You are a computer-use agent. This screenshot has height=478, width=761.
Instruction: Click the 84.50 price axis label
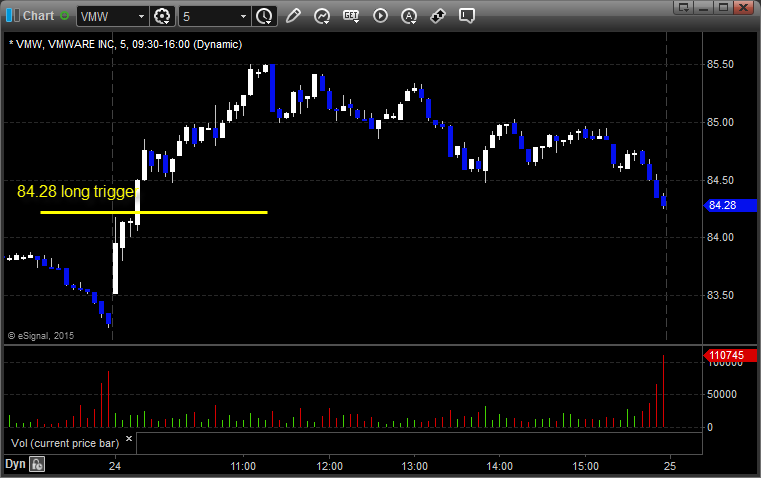pyautogui.click(x=720, y=180)
